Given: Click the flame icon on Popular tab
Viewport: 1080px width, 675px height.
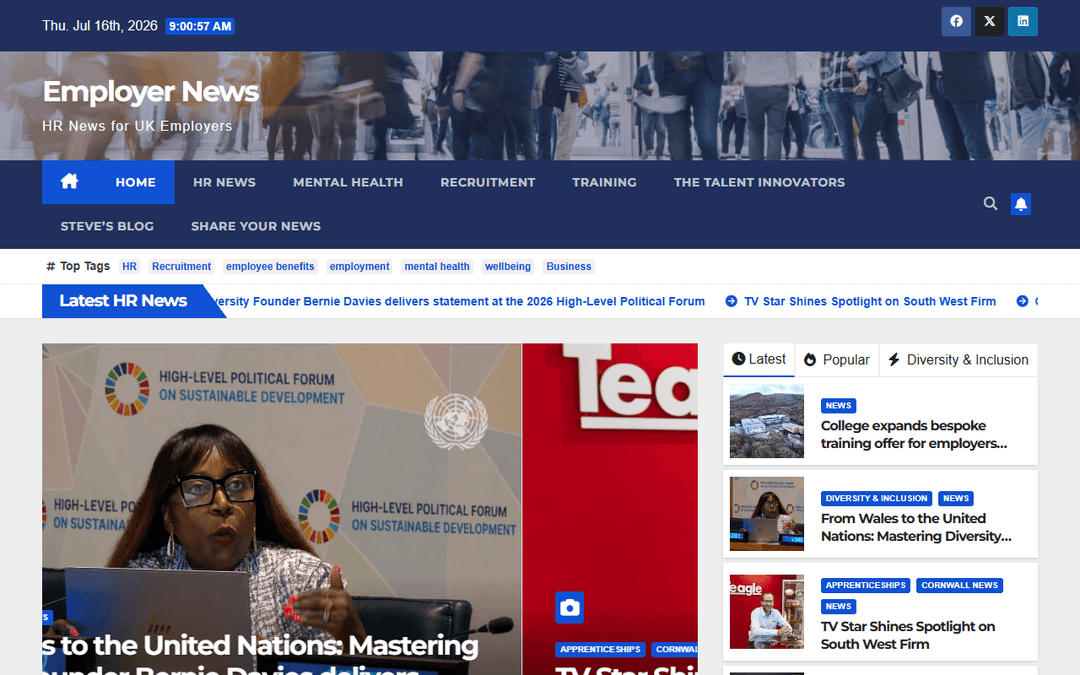Looking at the screenshot, I should coord(810,360).
